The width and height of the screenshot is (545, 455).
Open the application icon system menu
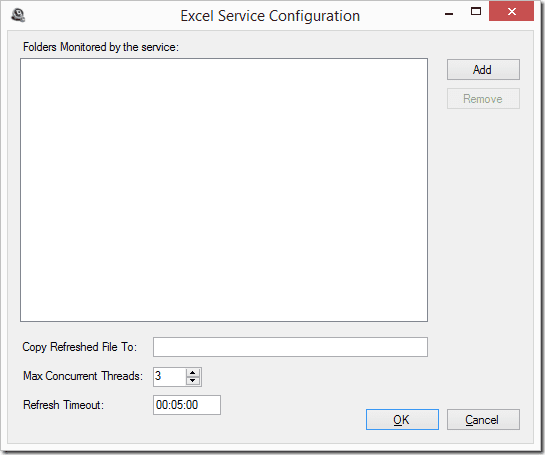(18, 15)
